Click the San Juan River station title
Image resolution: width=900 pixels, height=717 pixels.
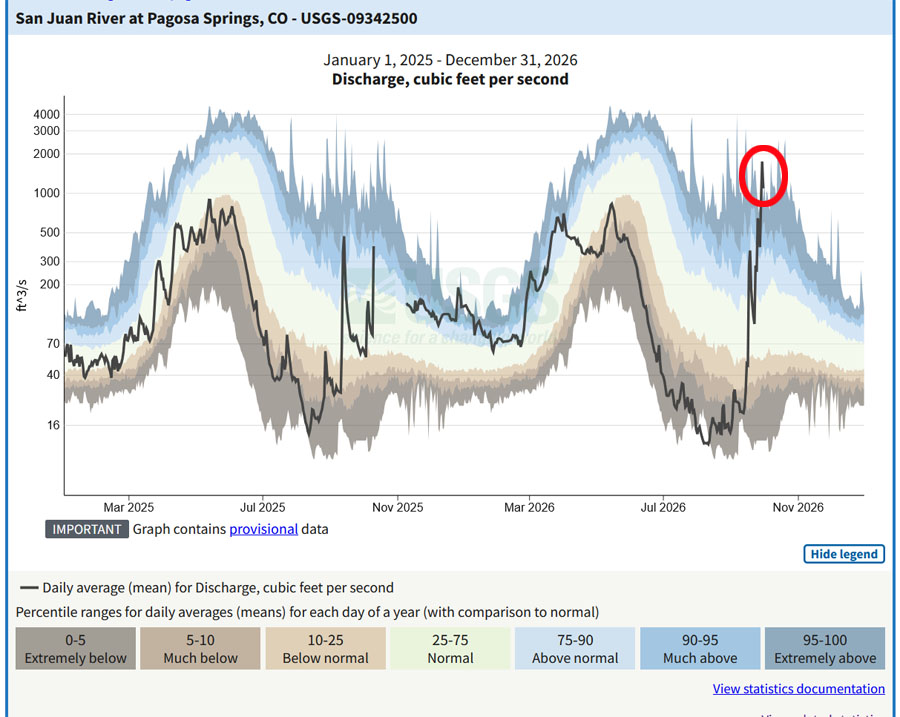pyautogui.click(x=216, y=18)
